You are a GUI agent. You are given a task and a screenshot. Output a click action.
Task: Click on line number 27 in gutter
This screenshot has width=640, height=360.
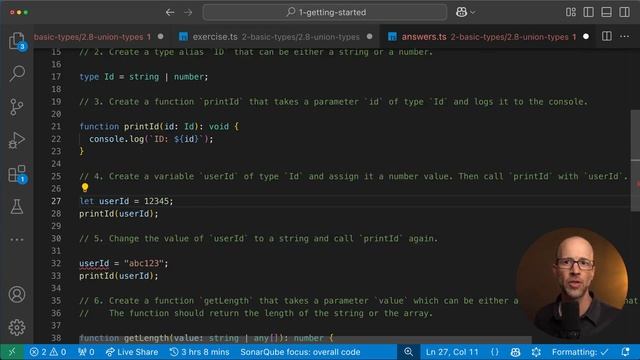click(56, 201)
